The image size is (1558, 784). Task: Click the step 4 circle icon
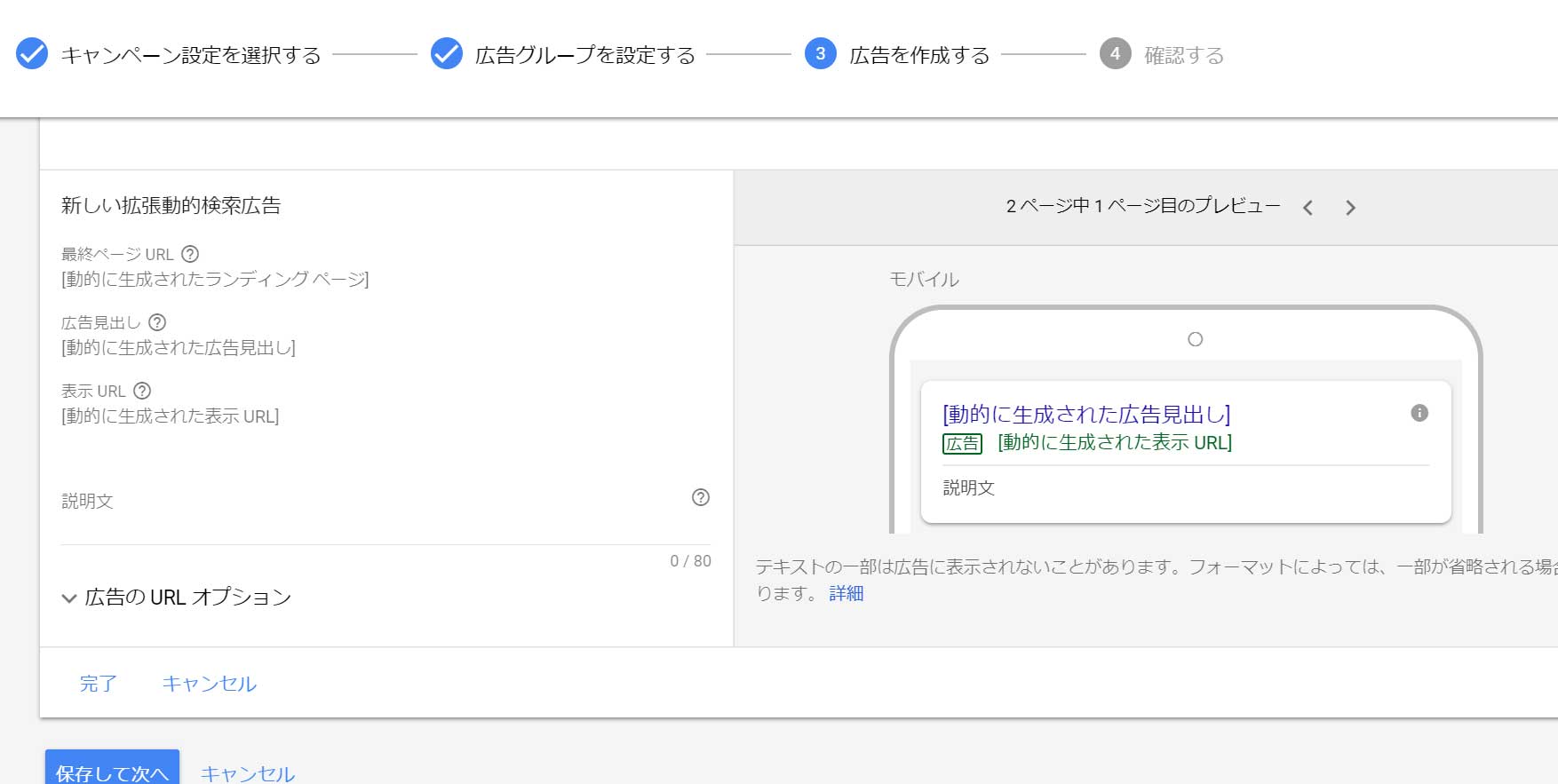[1115, 53]
